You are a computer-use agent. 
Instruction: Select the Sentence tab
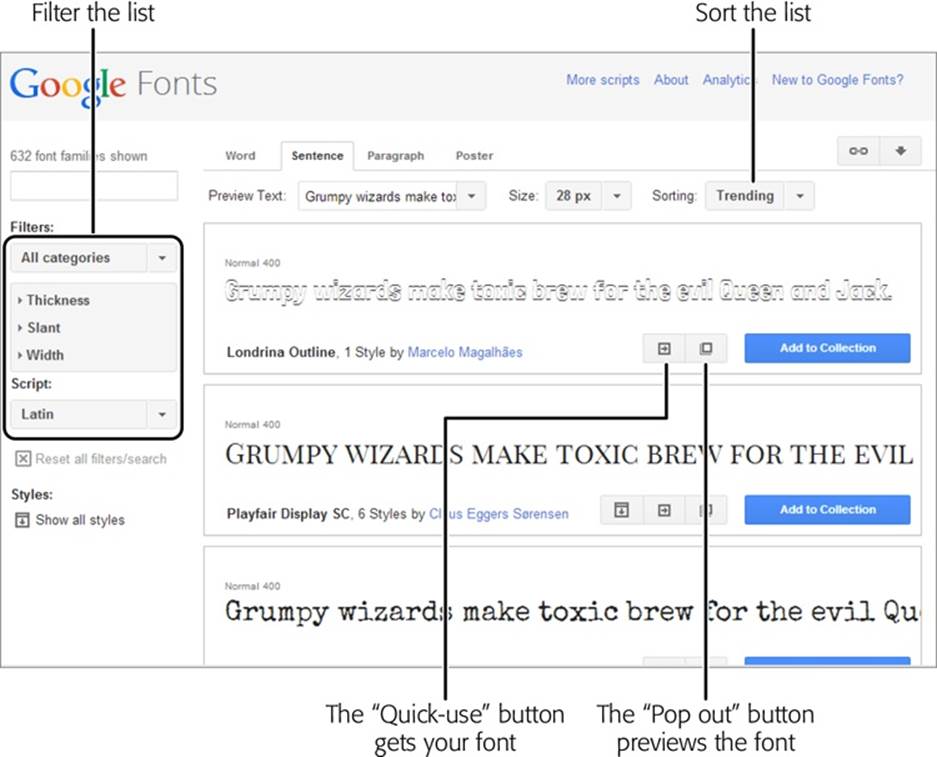tap(317, 156)
